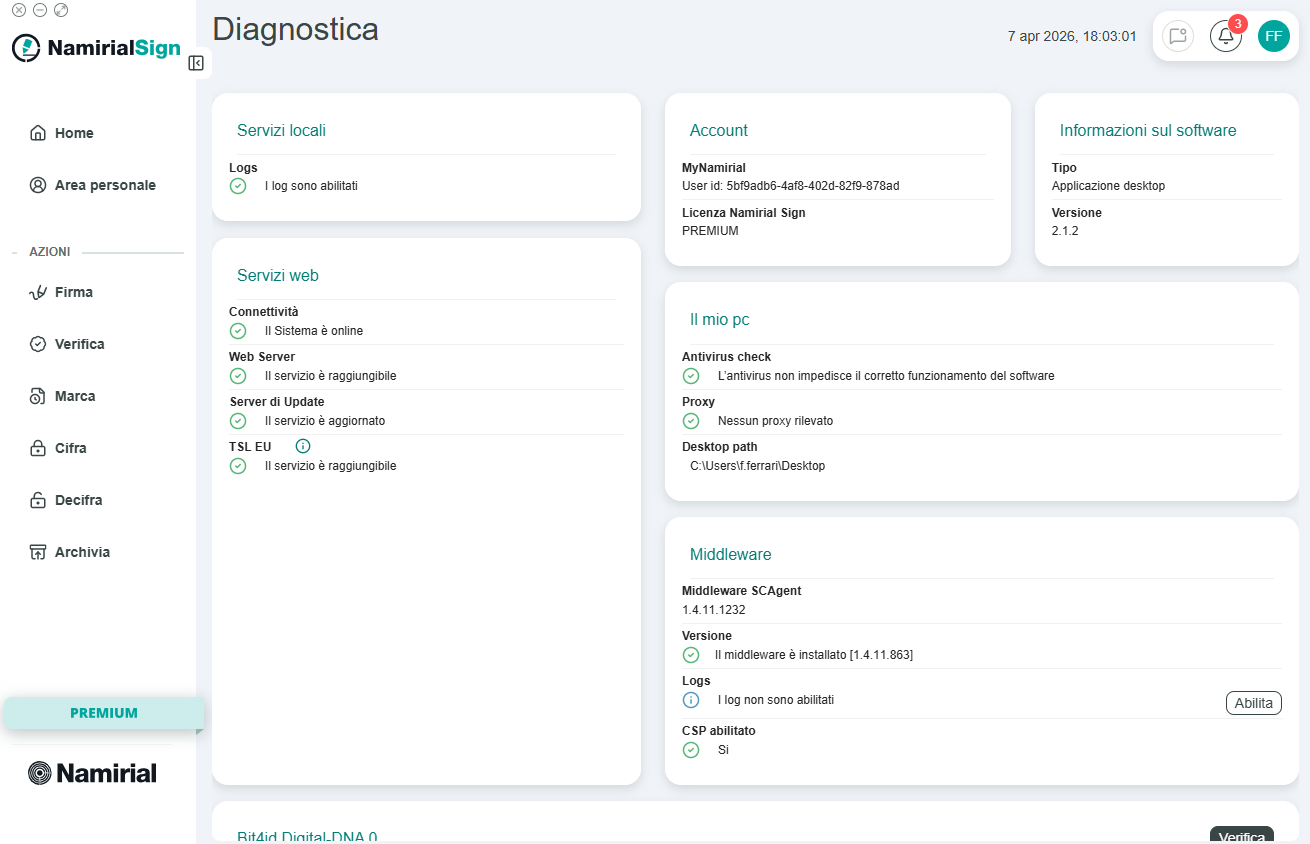Click the NamirialSign logo
1310x844 pixels.
96,48
